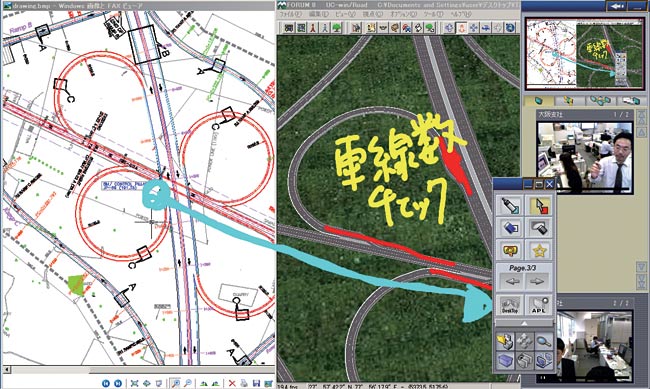650x389 pixels.
Task: Switch to the first tab with teal cube icon
Action: (538, 100)
